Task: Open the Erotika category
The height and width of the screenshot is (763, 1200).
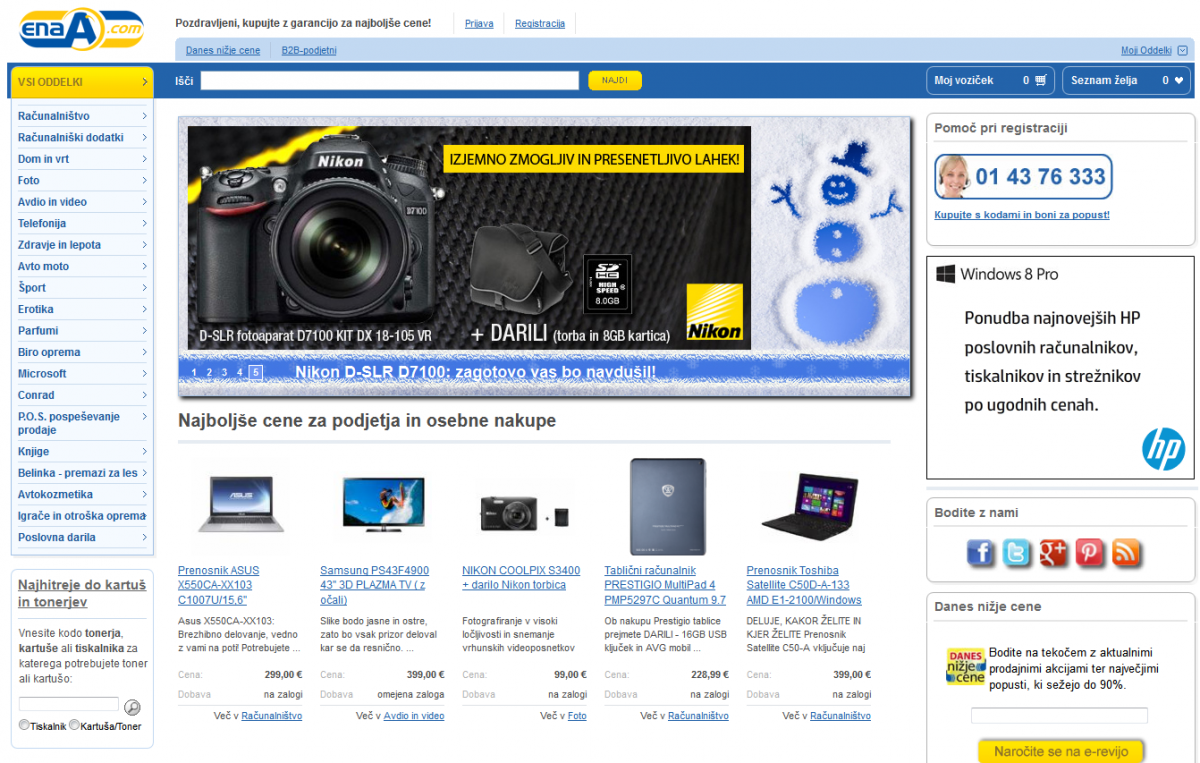Action: tap(82, 310)
